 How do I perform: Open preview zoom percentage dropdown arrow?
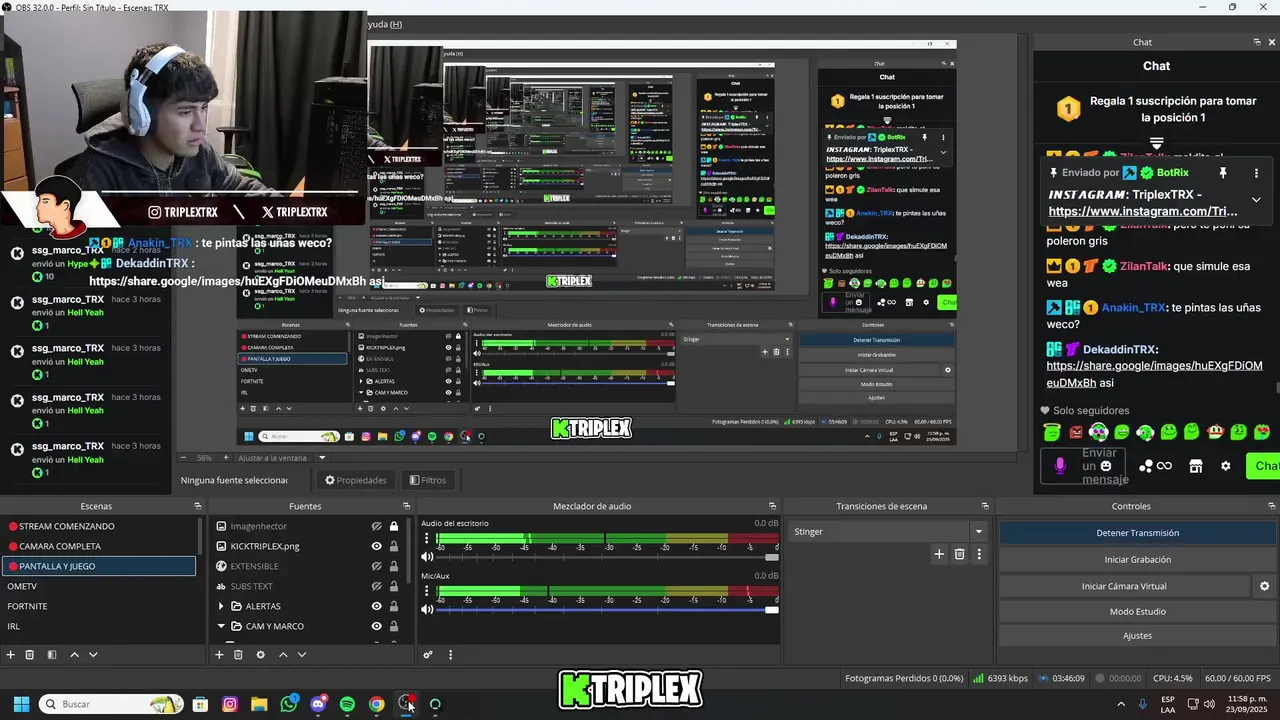(322, 458)
